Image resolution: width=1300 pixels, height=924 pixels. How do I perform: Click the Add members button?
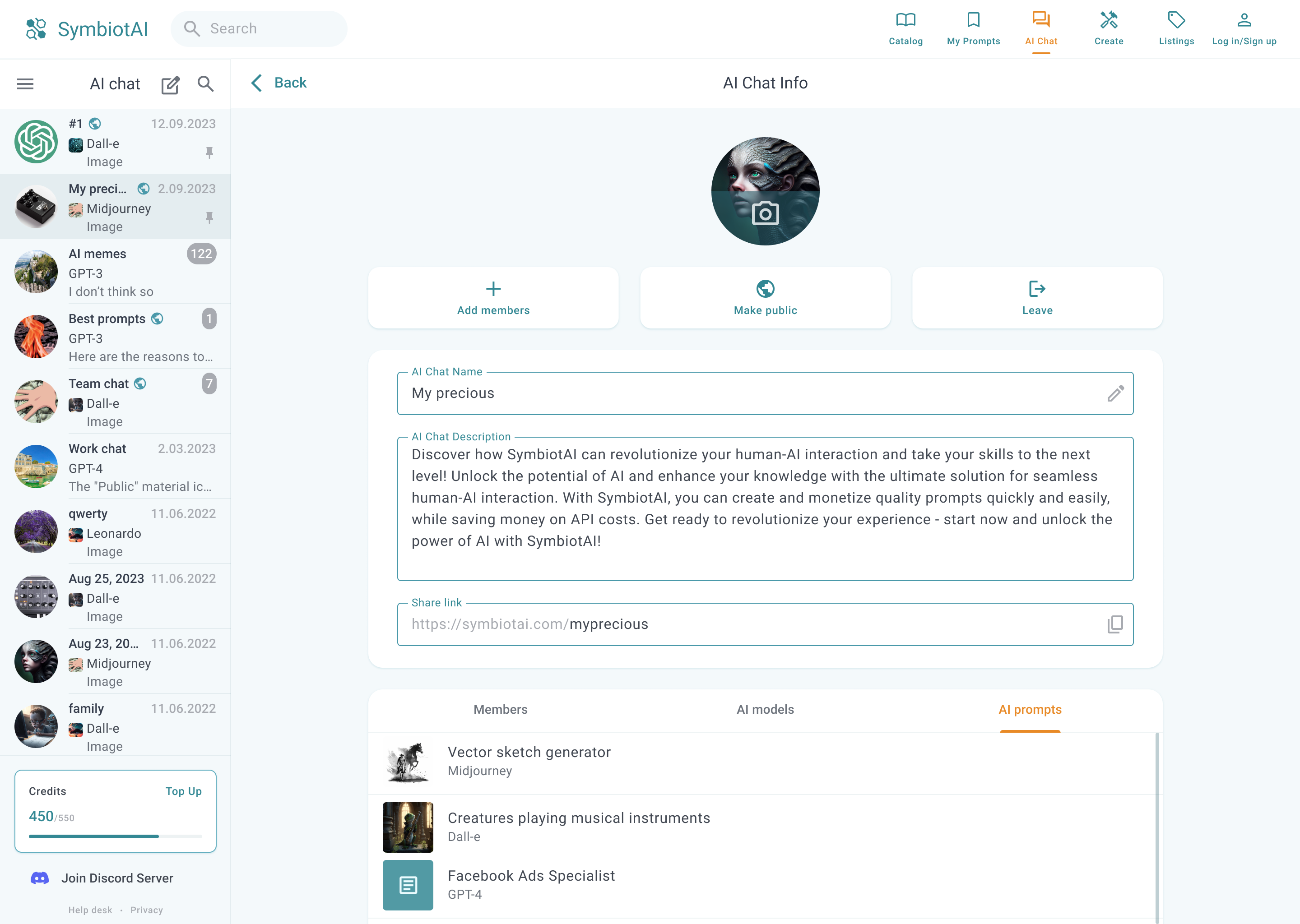[x=493, y=298]
